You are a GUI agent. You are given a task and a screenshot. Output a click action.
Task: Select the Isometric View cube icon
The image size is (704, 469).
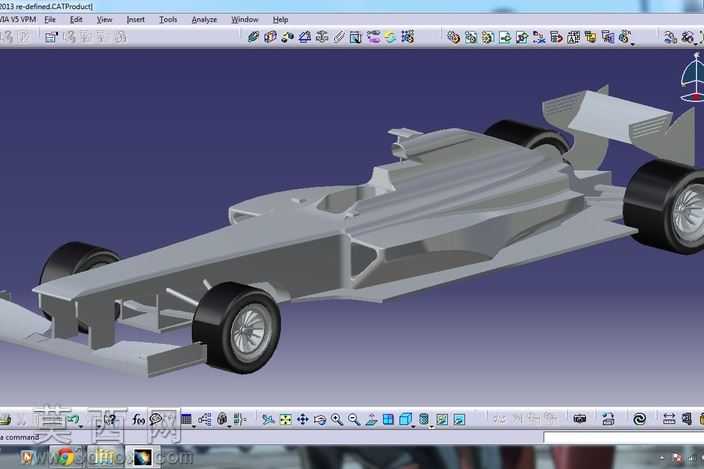(x=405, y=419)
